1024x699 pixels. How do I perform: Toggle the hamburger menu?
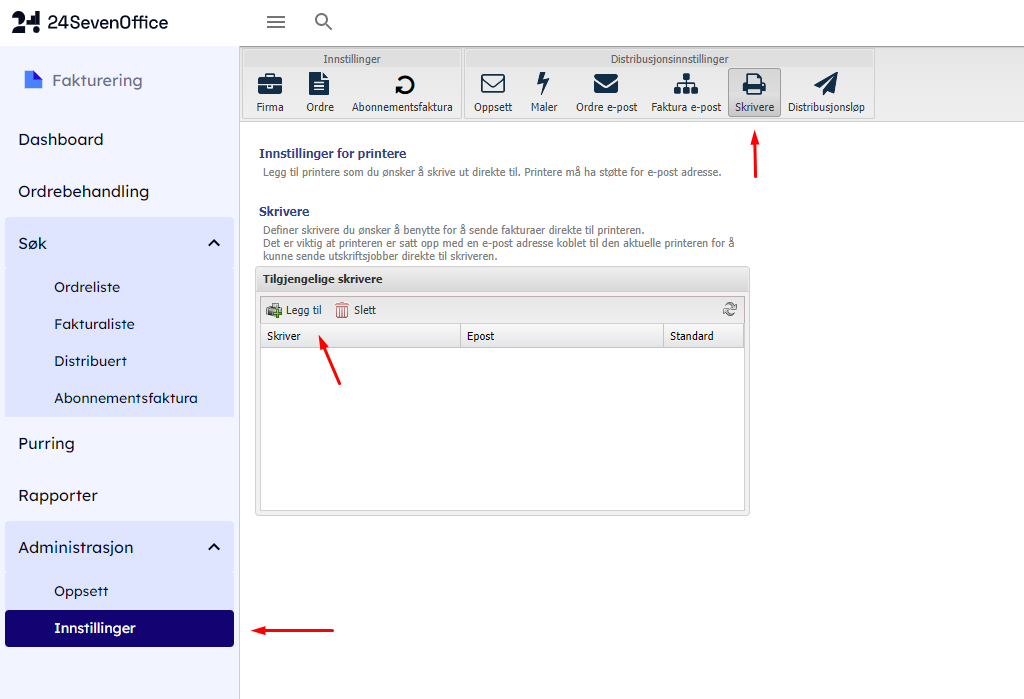[x=276, y=22]
